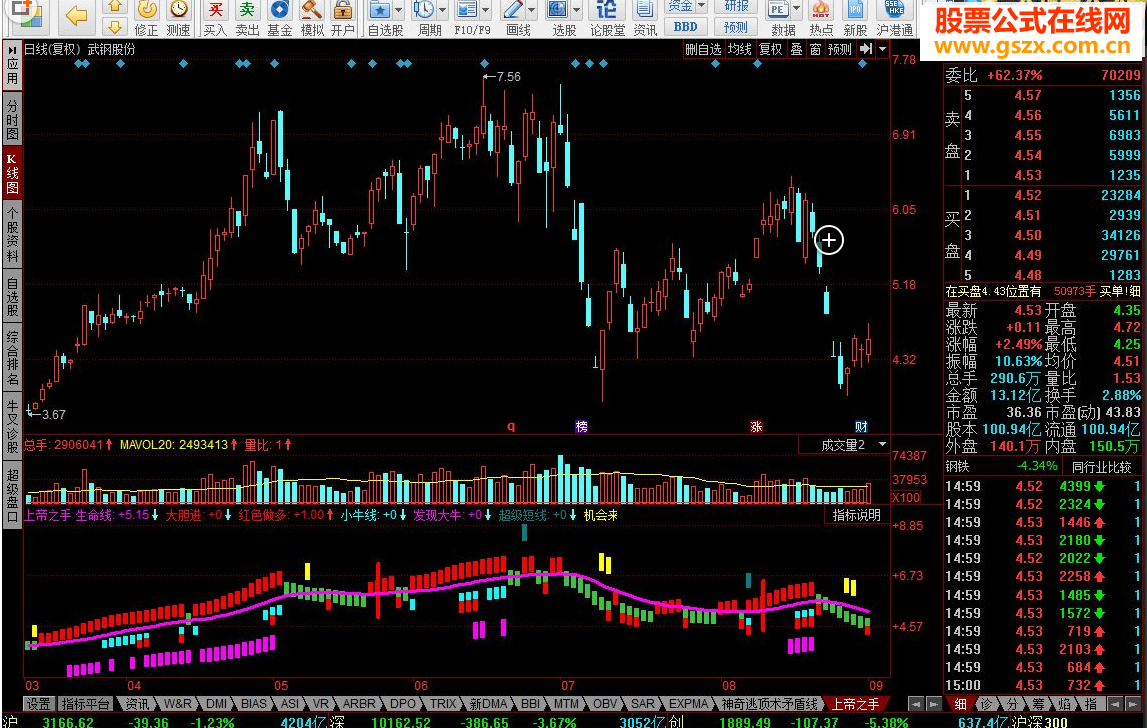Toggle 叠 overlay mode

[x=796, y=49]
